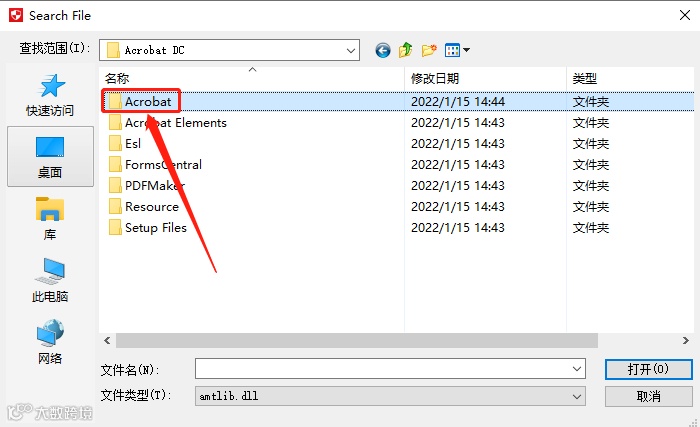Expand the Acrobat DC look-in dropdown
Screen dimensions: 700x427
coord(351,50)
